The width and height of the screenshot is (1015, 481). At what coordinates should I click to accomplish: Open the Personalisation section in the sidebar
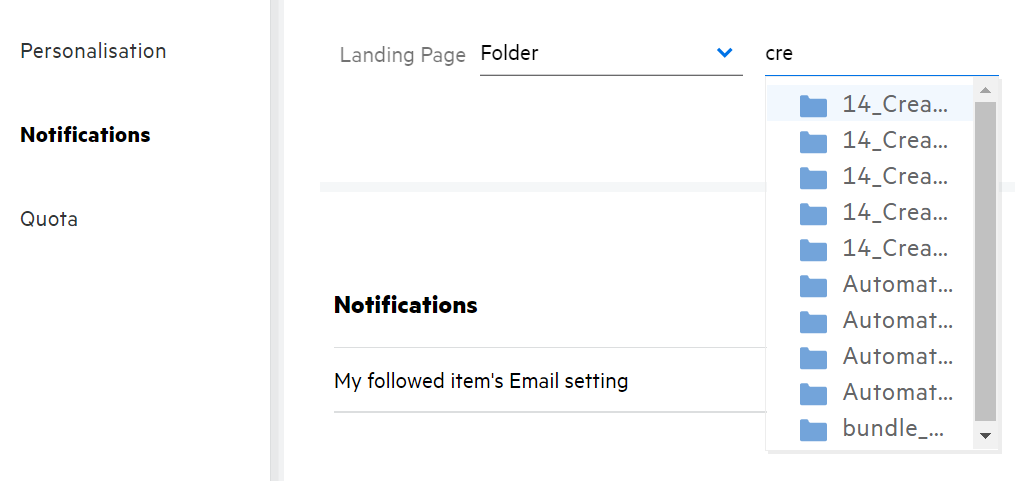(x=93, y=50)
